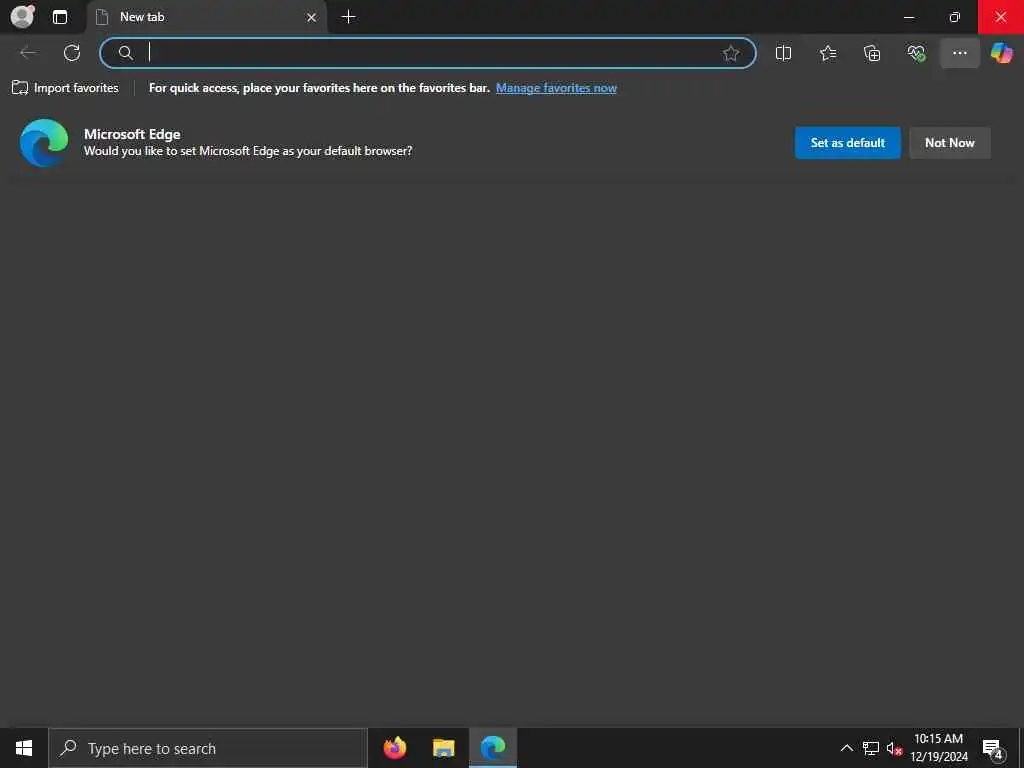Select the New tab tab

(x=206, y=17)
